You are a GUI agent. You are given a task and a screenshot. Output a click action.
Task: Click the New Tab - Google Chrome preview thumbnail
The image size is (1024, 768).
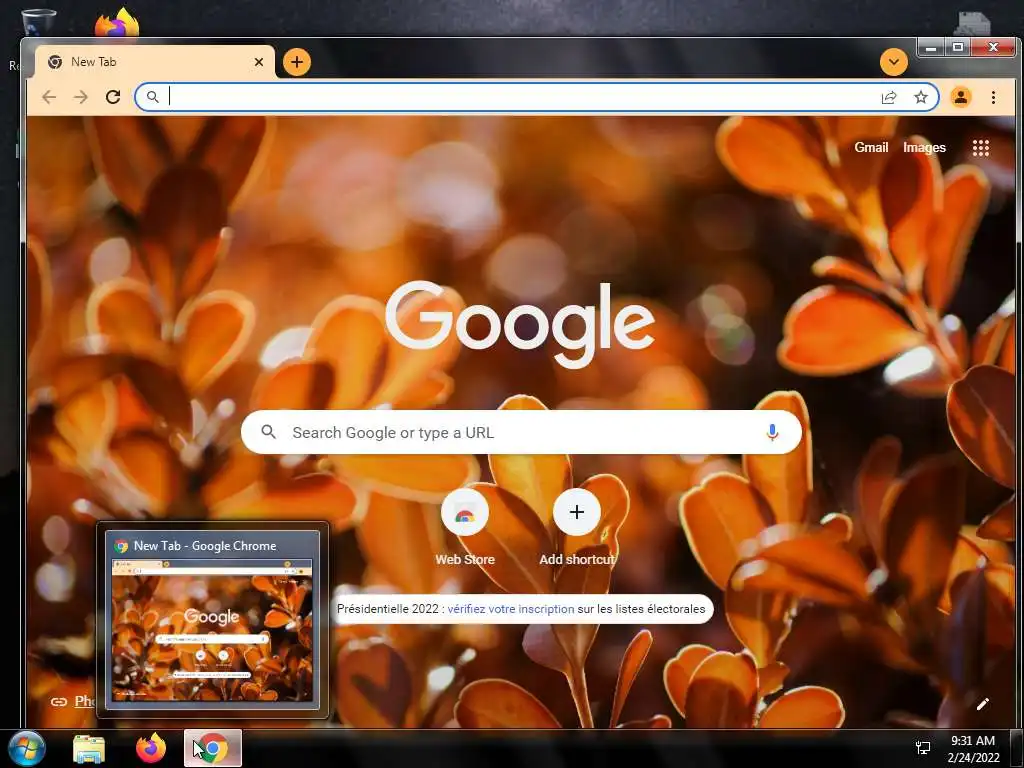(212, 620)
